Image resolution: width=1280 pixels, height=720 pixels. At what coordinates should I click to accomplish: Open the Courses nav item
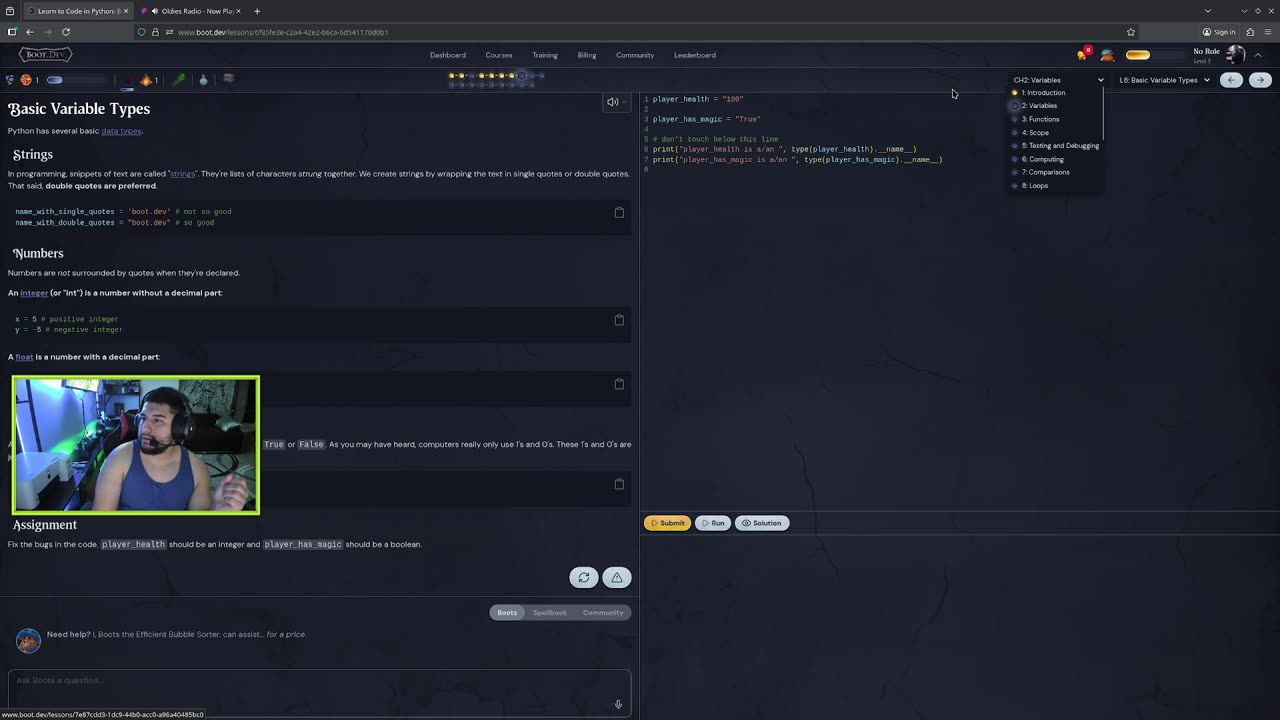[x=499, y=55]
